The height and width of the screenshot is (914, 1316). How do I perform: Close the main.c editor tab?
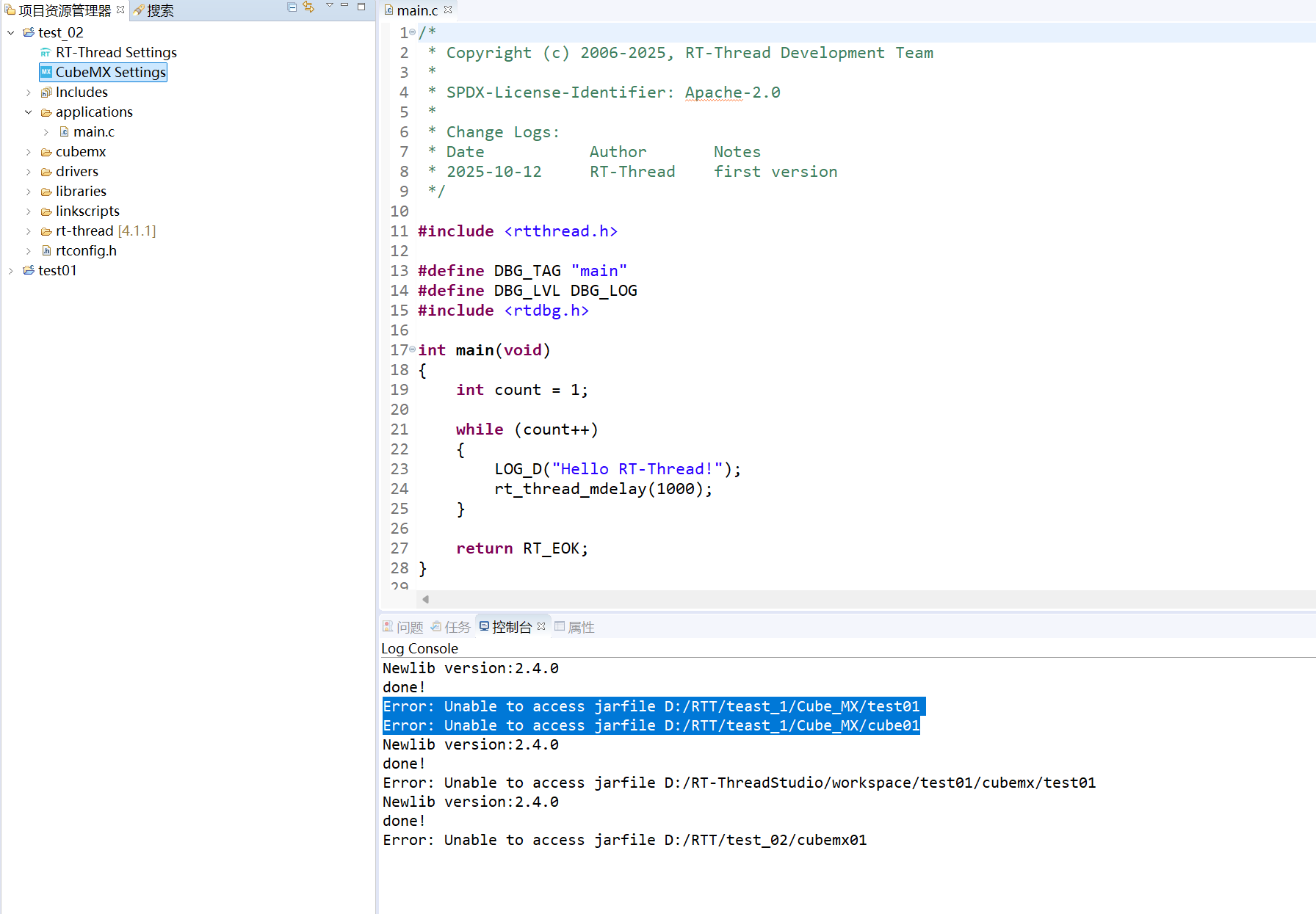448,10
